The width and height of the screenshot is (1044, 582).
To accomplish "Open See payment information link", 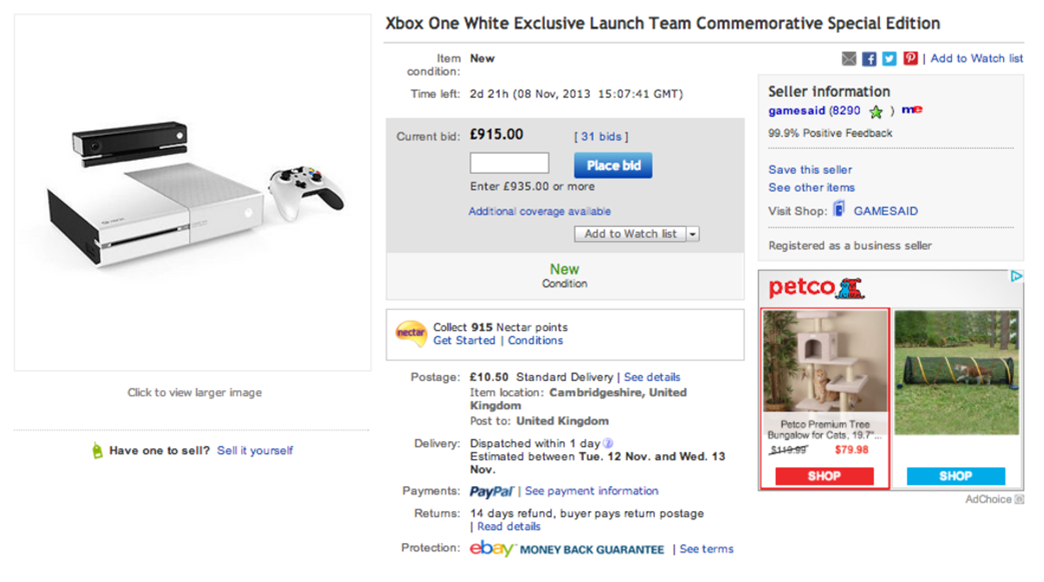I will pos(591,491).
